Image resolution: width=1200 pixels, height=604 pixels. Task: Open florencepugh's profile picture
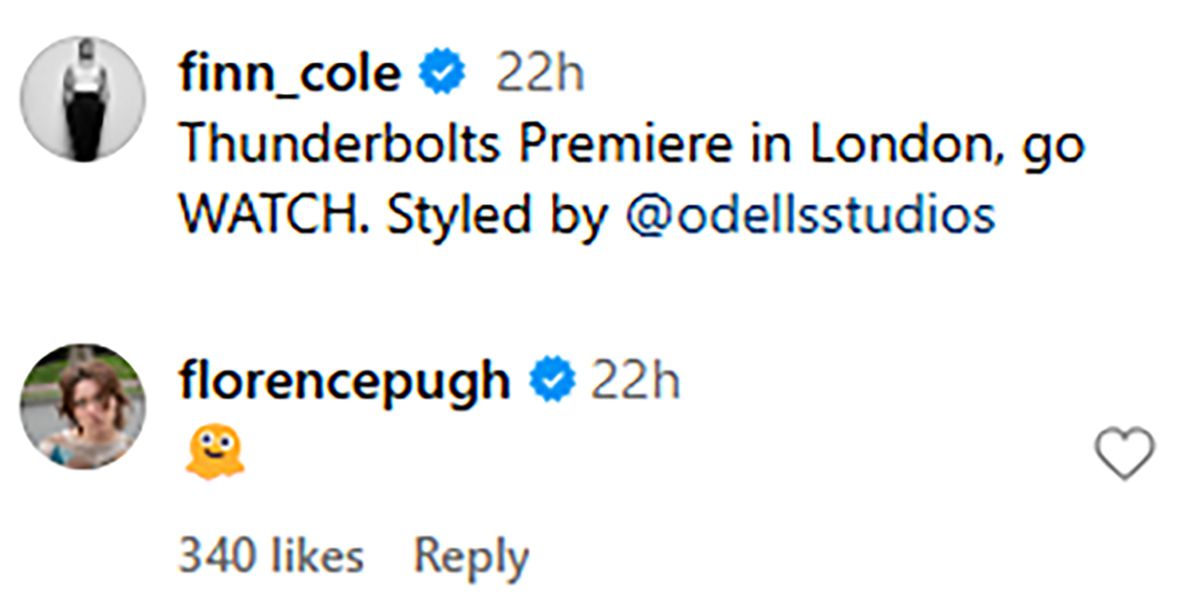pyautogui.click(x=83, y=406)
